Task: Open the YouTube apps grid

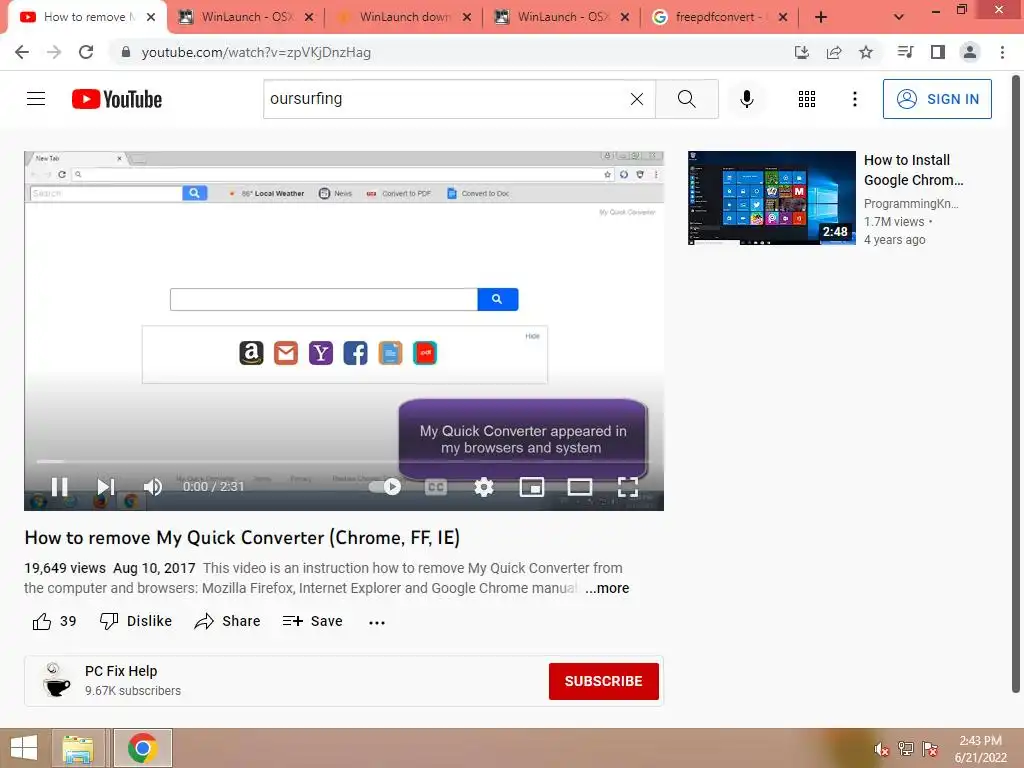Action: 807,99
